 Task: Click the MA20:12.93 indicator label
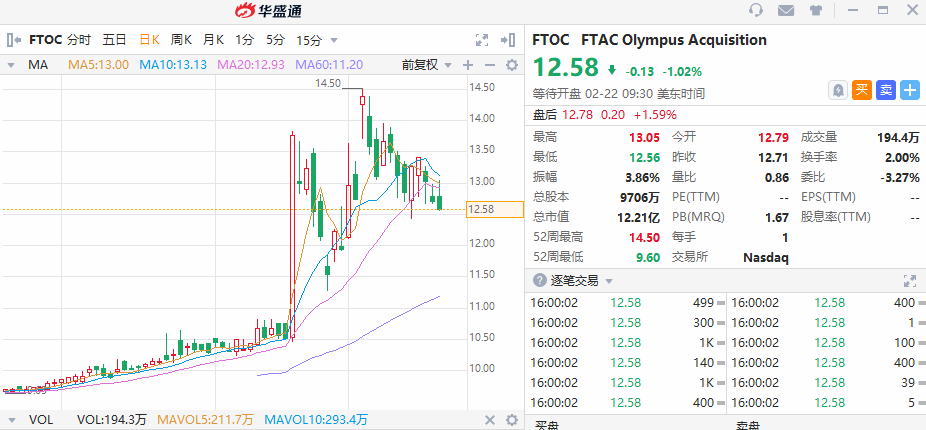coord(252,65)
